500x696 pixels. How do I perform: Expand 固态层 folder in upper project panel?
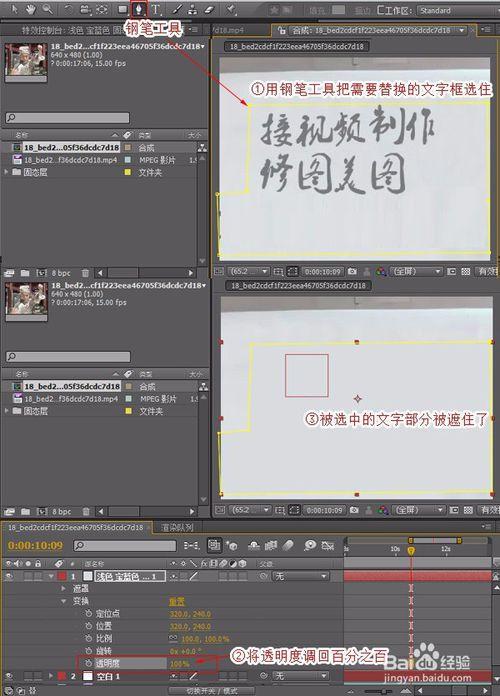click(x=6, y=172)
